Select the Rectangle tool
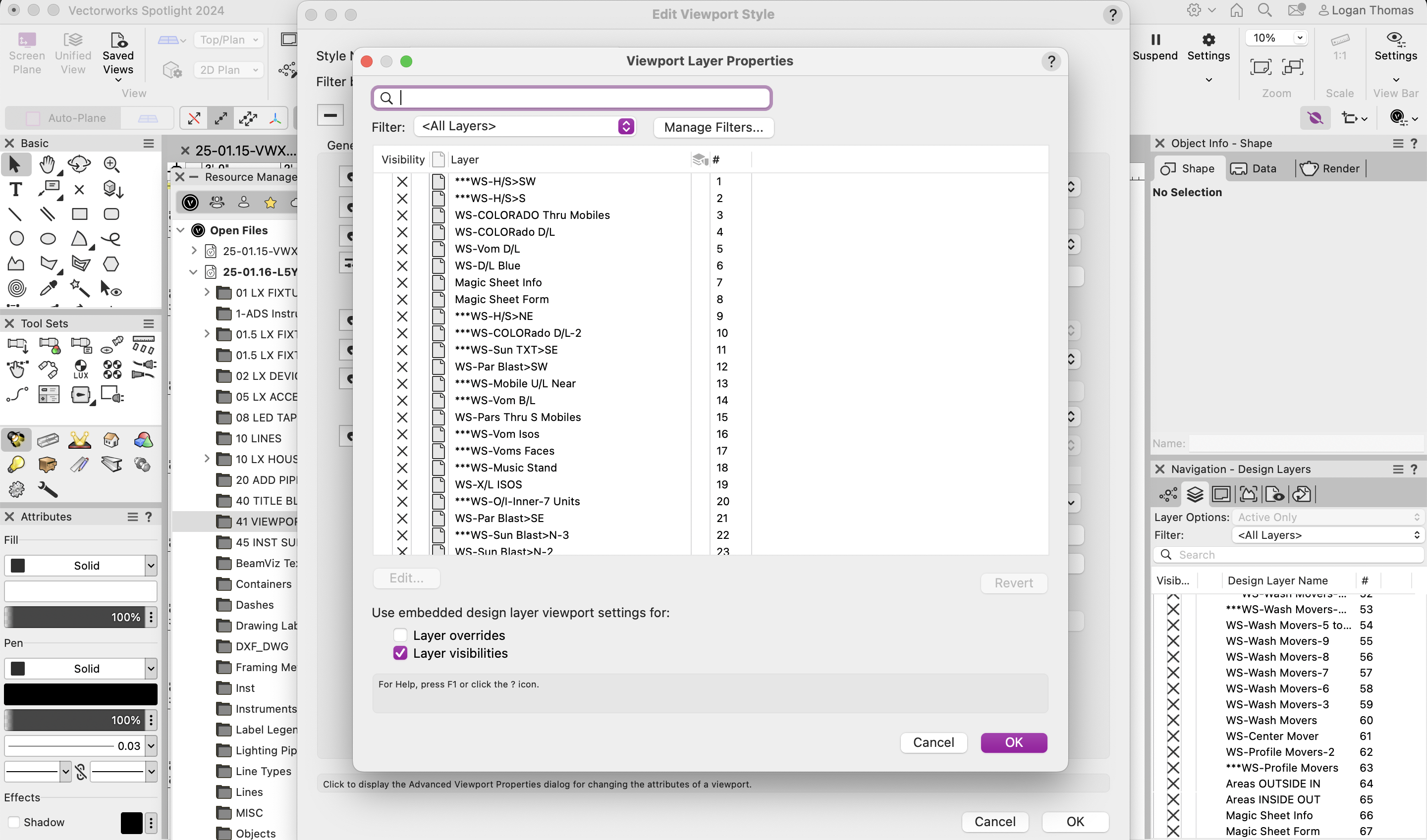Image resolution: width=1427 pixels, height=840 pixels. (80, 214)
